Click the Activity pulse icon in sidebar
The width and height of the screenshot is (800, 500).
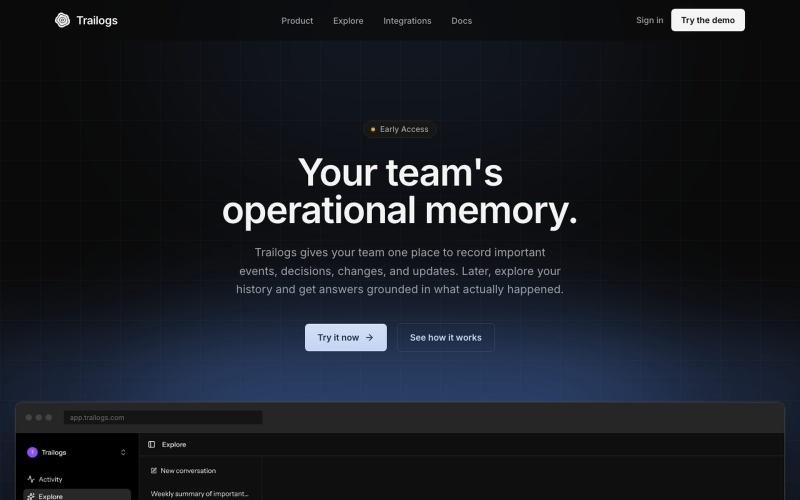click(31, 479)
